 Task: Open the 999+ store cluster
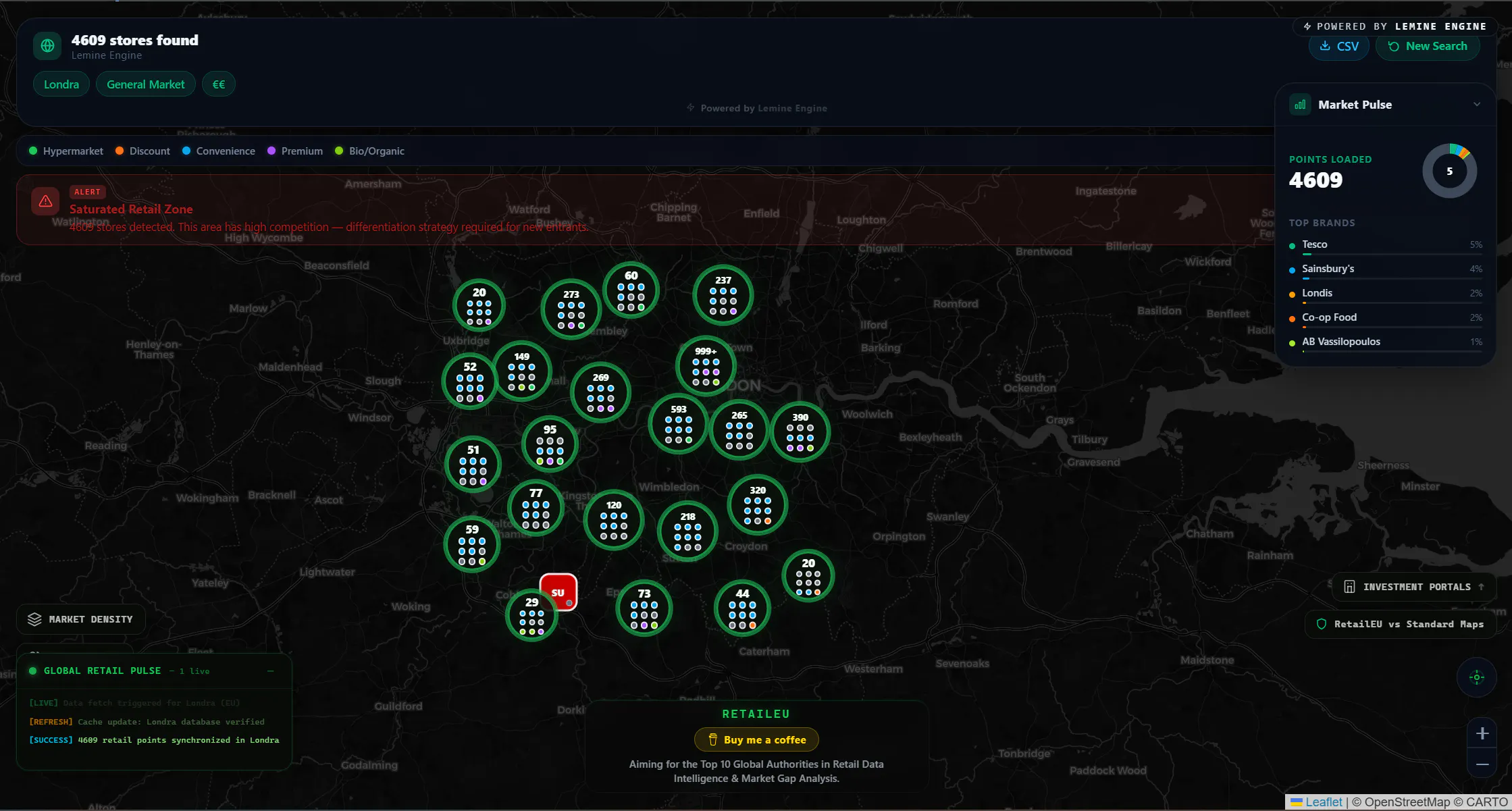pyautogui.click(x=706, y=366)
